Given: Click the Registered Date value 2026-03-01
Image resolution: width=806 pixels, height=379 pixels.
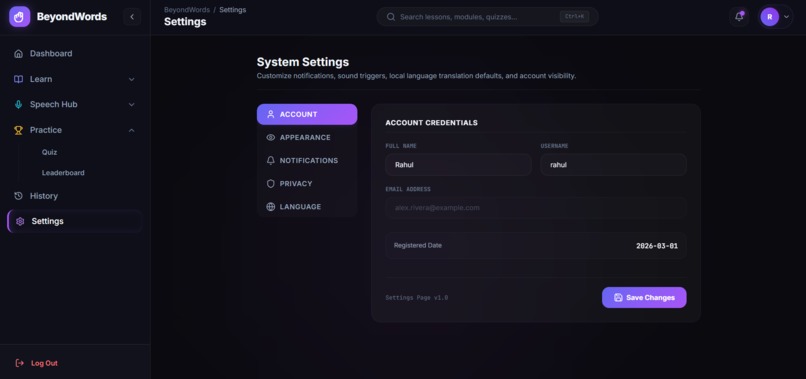Looking at the screenshot, I should coord(657,246).
